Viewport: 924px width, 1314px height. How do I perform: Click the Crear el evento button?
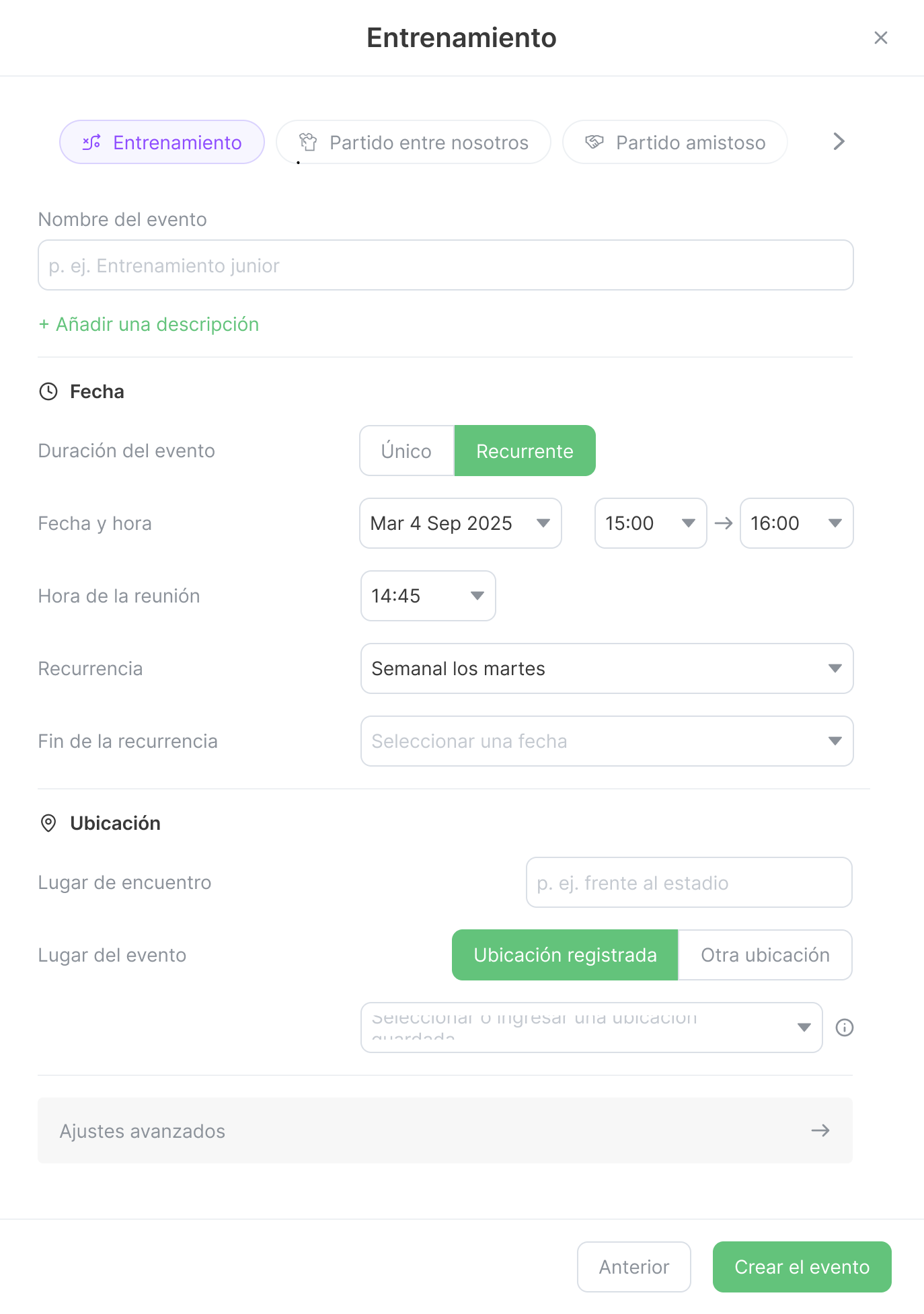tap(802, 1267)
